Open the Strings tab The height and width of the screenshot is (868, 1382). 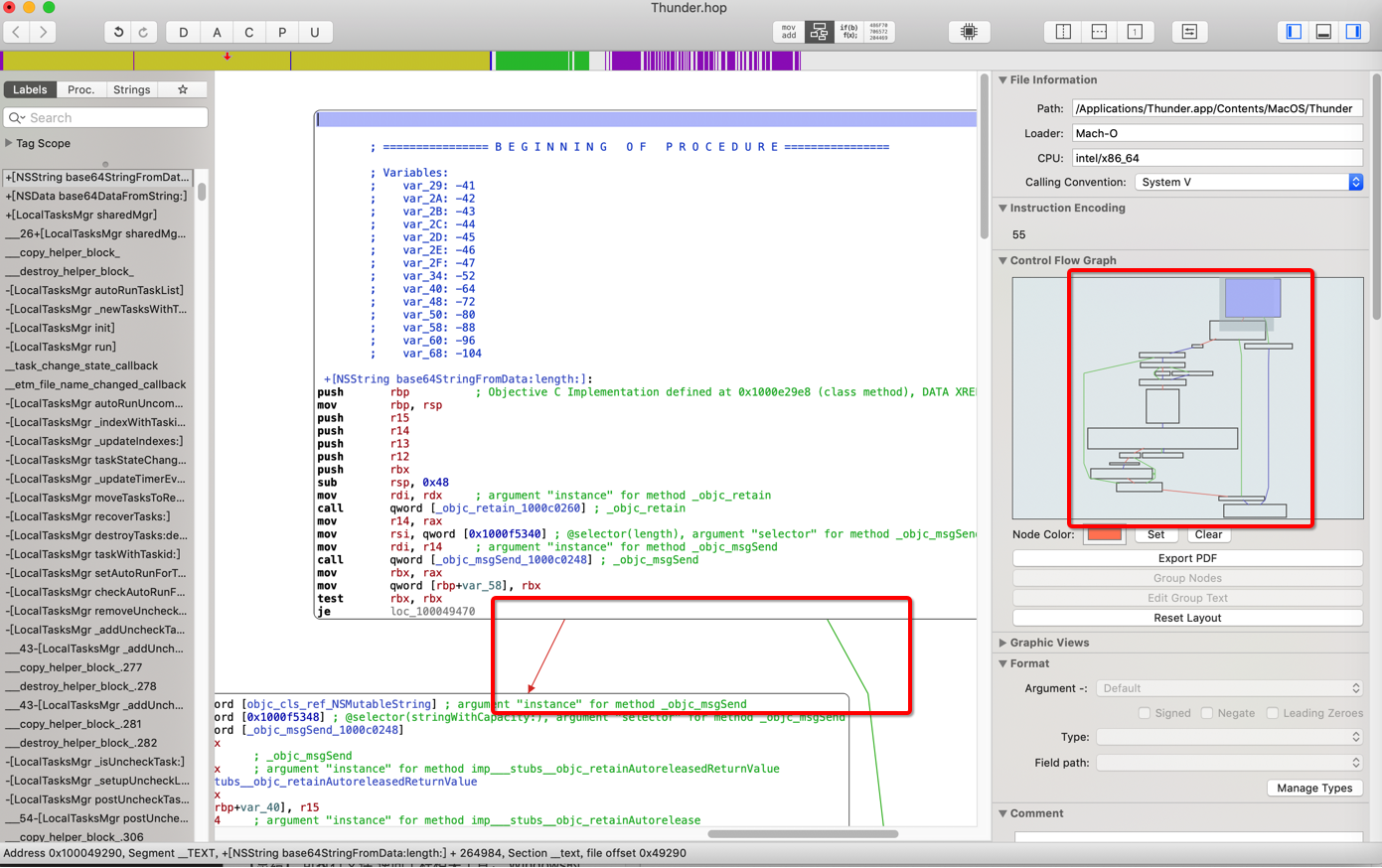click(132, 89)
